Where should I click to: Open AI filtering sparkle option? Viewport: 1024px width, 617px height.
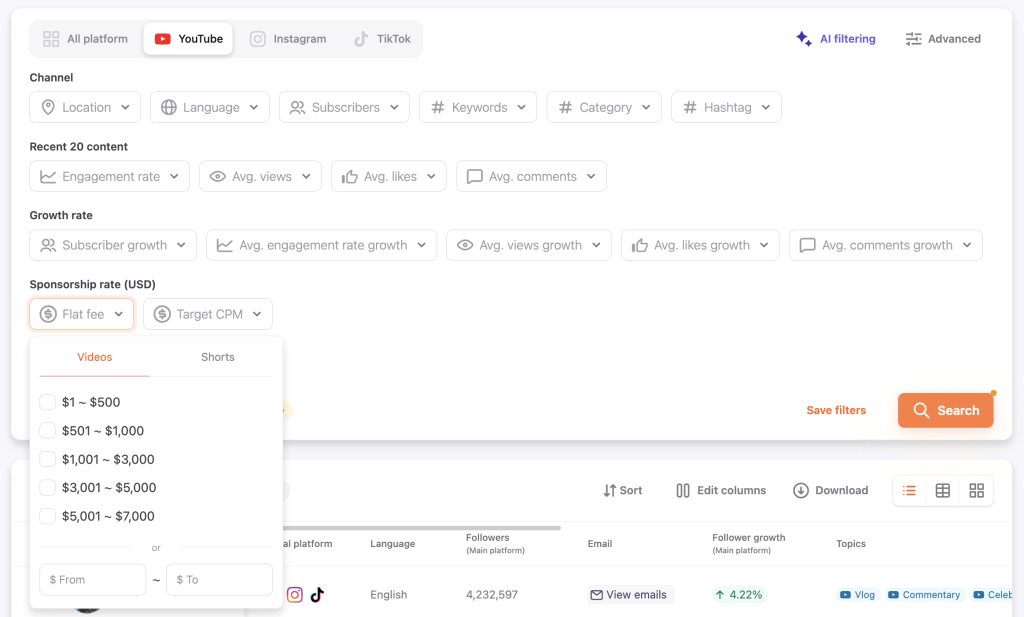(835, 39)
